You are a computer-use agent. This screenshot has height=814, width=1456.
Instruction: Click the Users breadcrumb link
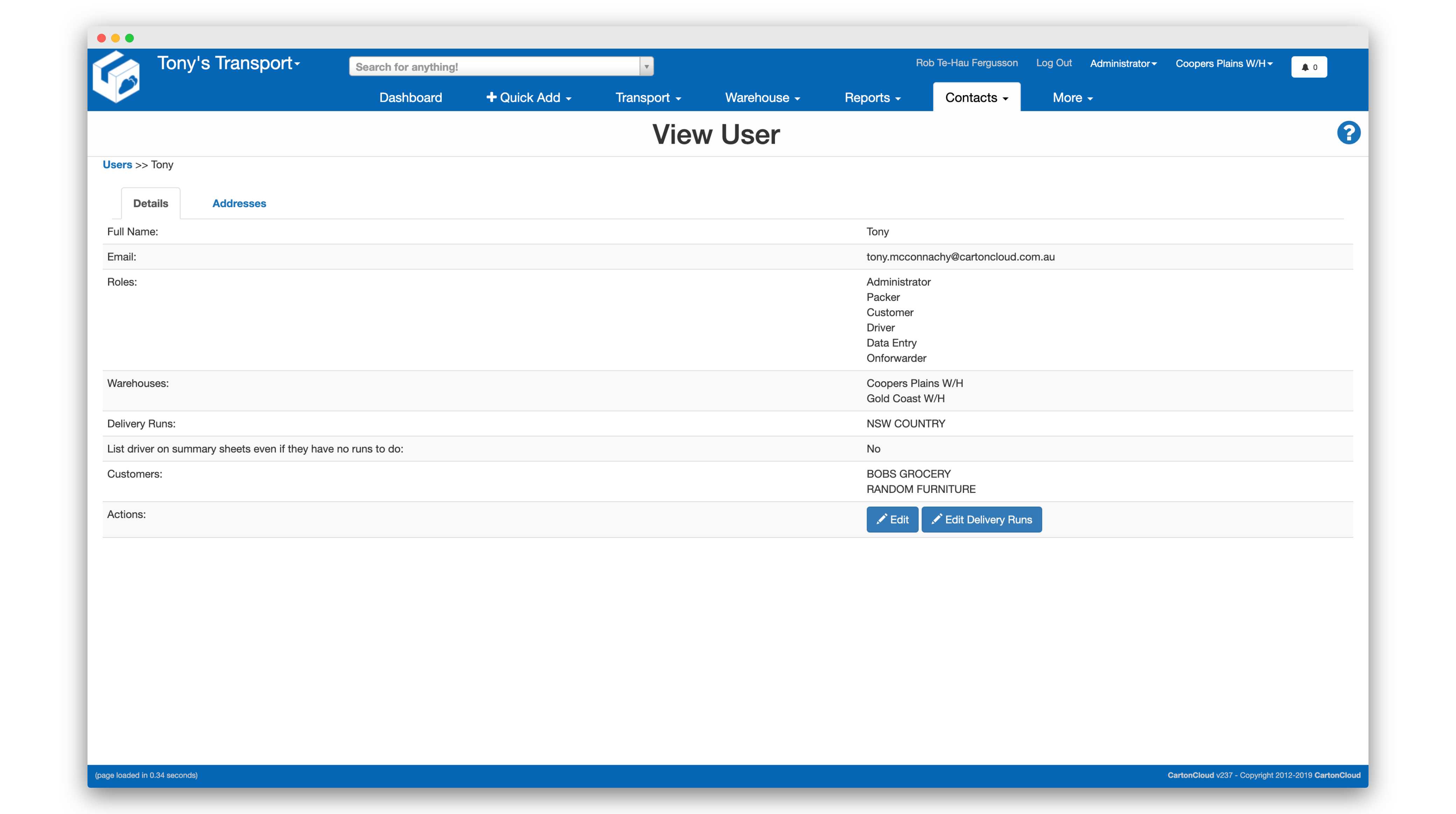(x=117, y=164)
